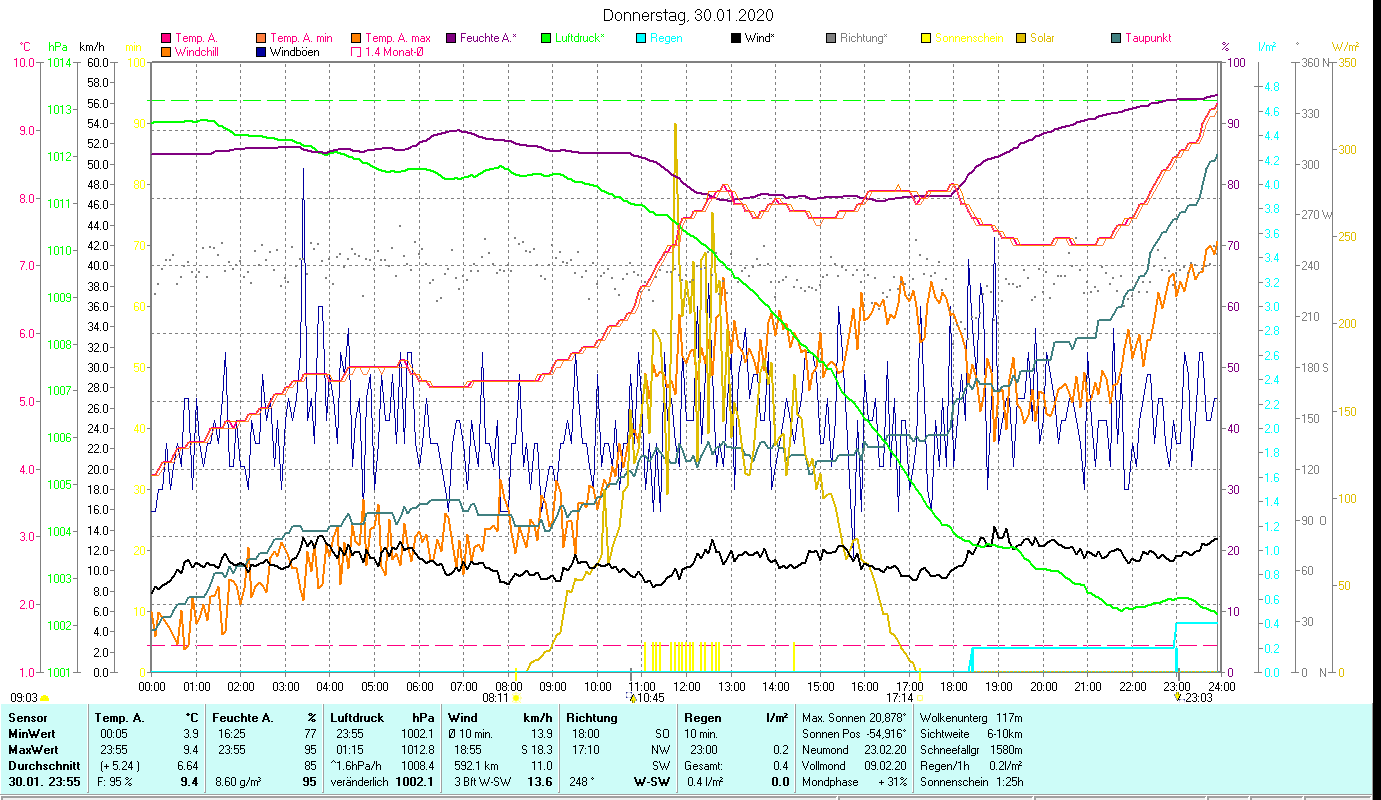Viewport: 1381px width, 800px height.
Task: Click the Temp. A. max legend swatch
Action: [x=355, y=38]
